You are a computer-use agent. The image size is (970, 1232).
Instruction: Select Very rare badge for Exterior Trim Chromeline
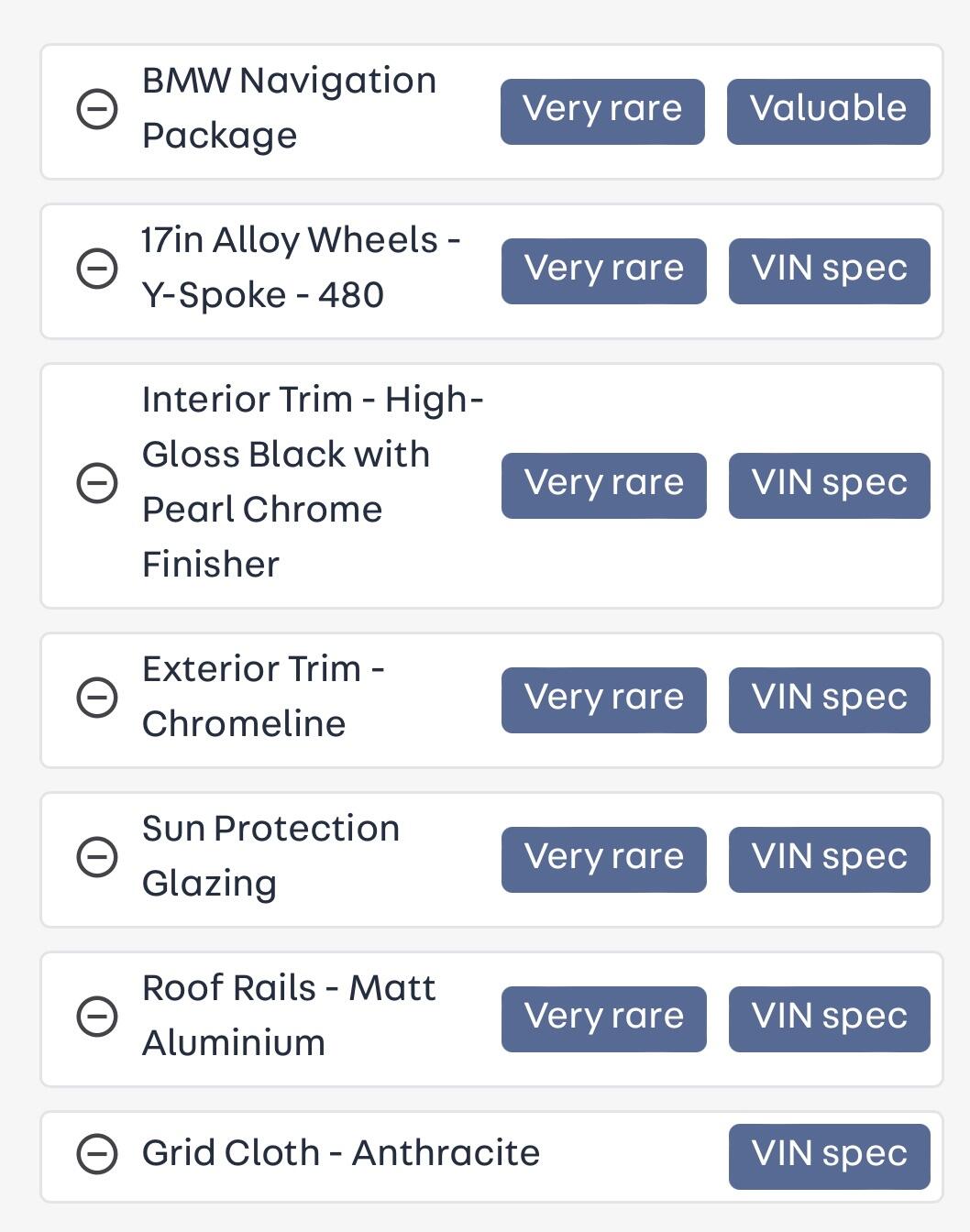pyautogui.click(x=603, y=699)
